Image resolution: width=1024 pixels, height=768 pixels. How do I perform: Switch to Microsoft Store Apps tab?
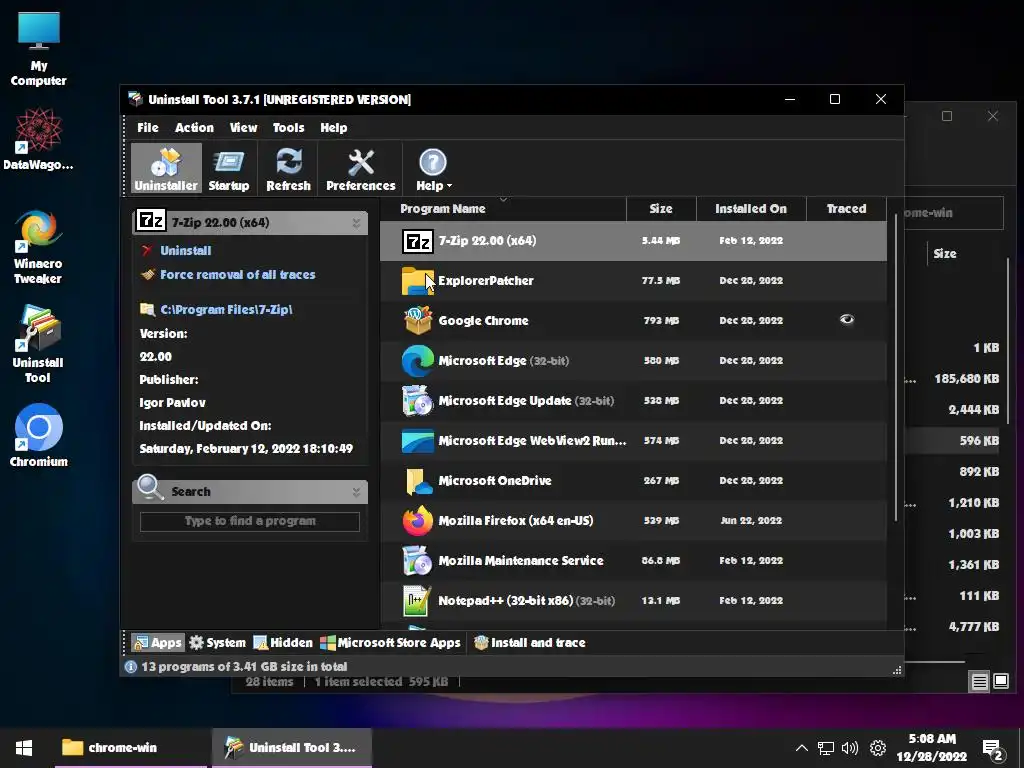(x=391, y=643)
